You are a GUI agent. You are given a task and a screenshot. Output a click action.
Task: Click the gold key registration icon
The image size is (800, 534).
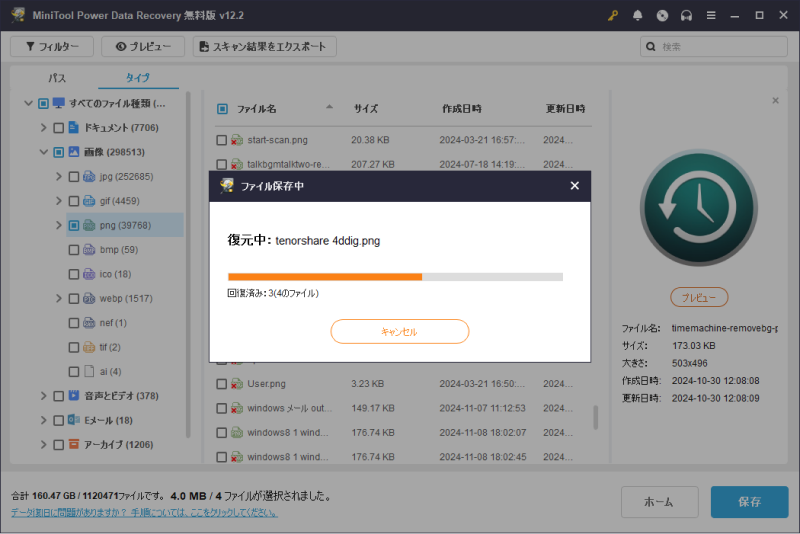tap(613, 16)
